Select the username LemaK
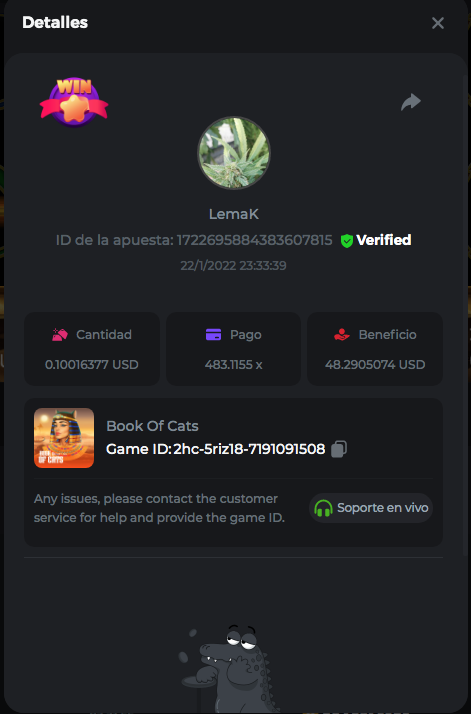 coord(234,214)
